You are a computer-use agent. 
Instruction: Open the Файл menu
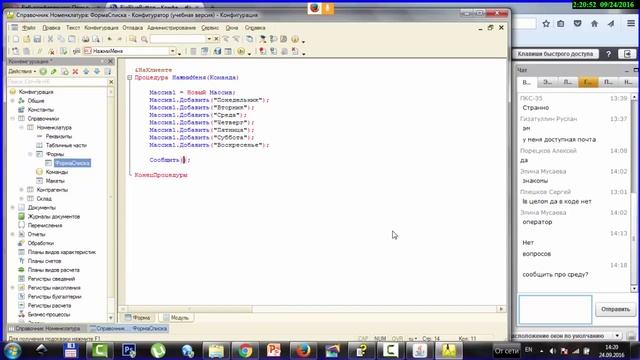(x=29, y=28)
